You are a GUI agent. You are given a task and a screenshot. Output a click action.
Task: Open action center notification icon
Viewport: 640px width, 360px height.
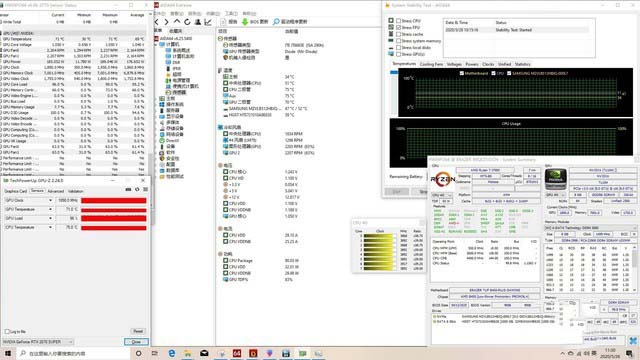point(629,353)
